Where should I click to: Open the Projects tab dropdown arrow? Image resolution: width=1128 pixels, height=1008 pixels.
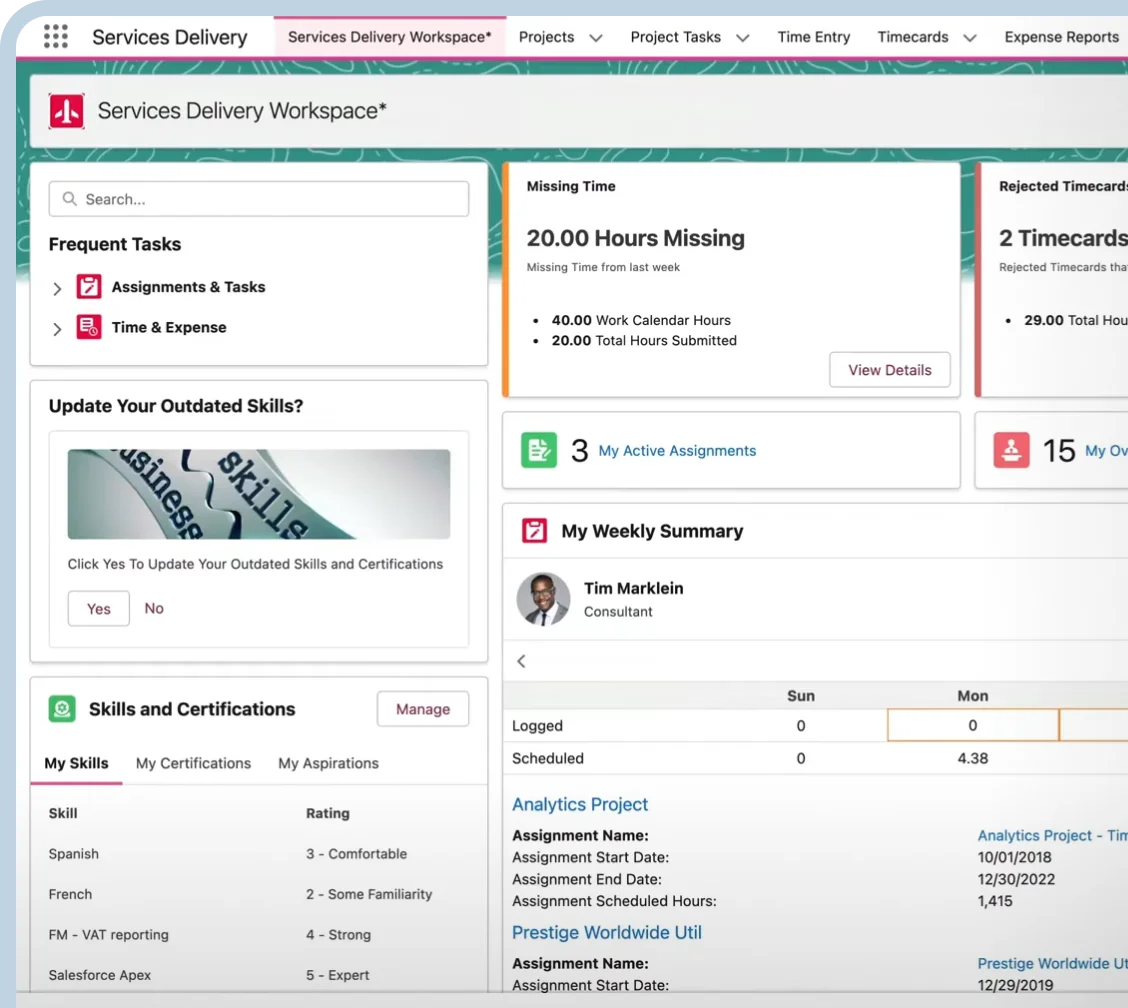tap(596, 38)
